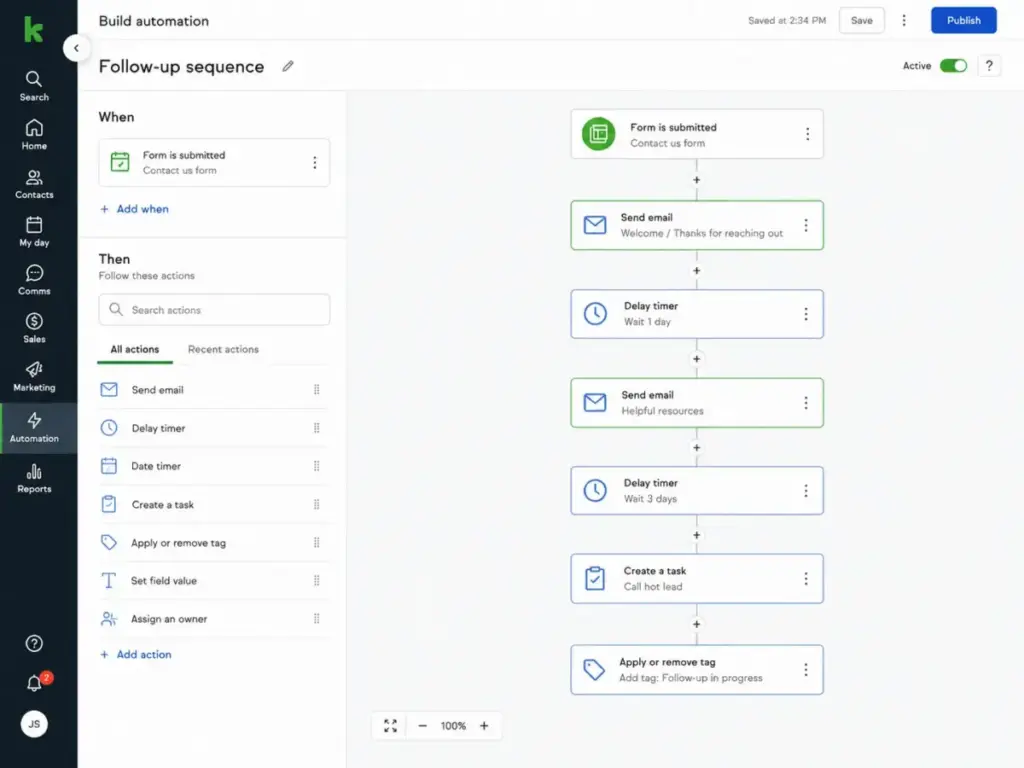Click the 100% zoom level value
Viewport: 1024px width, 768px height.
tap(453, 726)
